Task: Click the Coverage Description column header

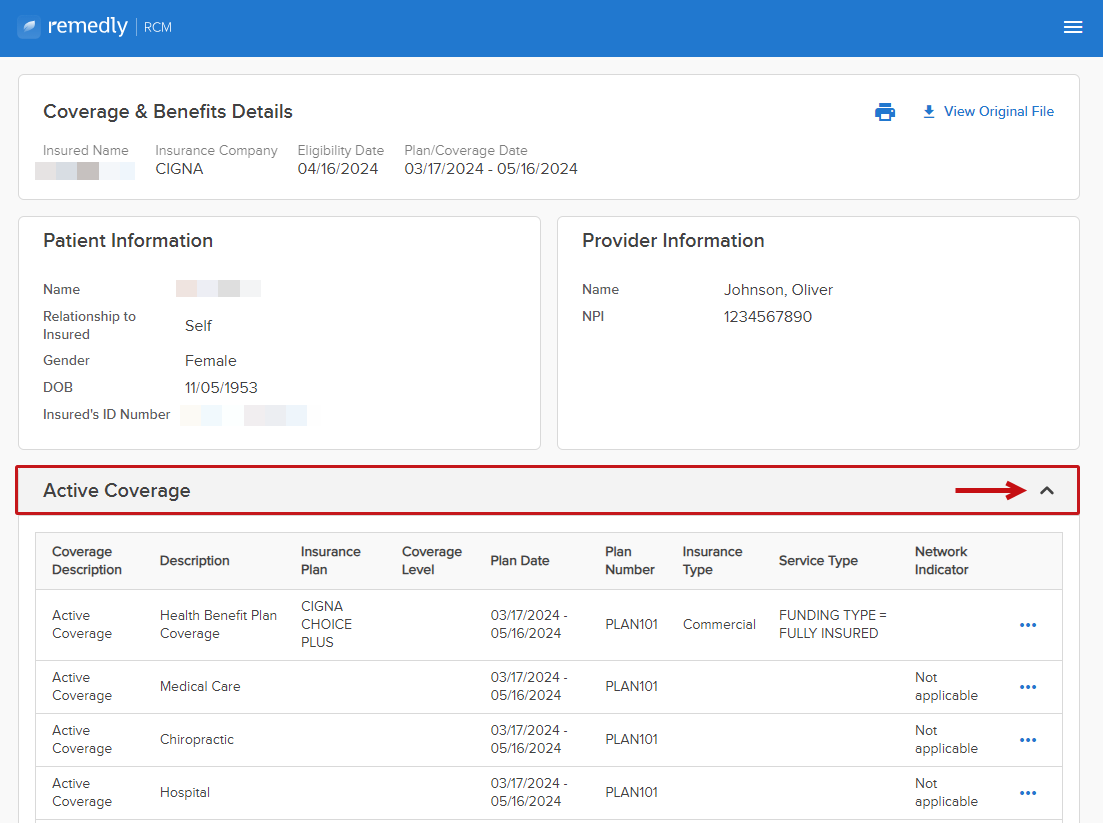Action: pos(87,561)
